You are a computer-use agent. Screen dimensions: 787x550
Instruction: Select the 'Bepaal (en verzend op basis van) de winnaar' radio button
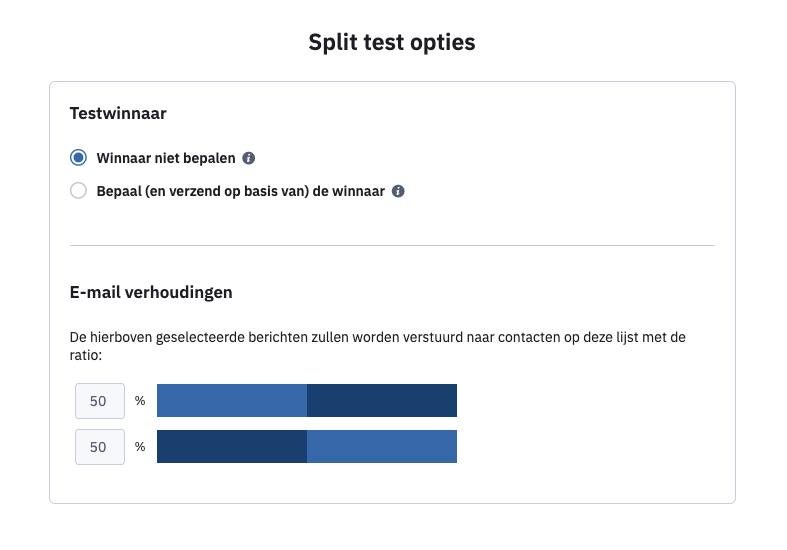(79, 191)
